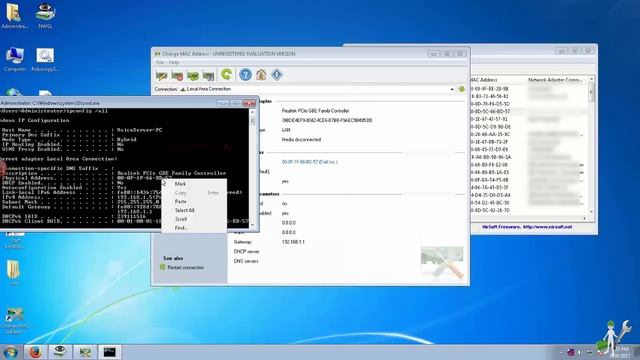Choose Find... from the context menu
This screenshot has height=360, width=640.
(194, 228)
